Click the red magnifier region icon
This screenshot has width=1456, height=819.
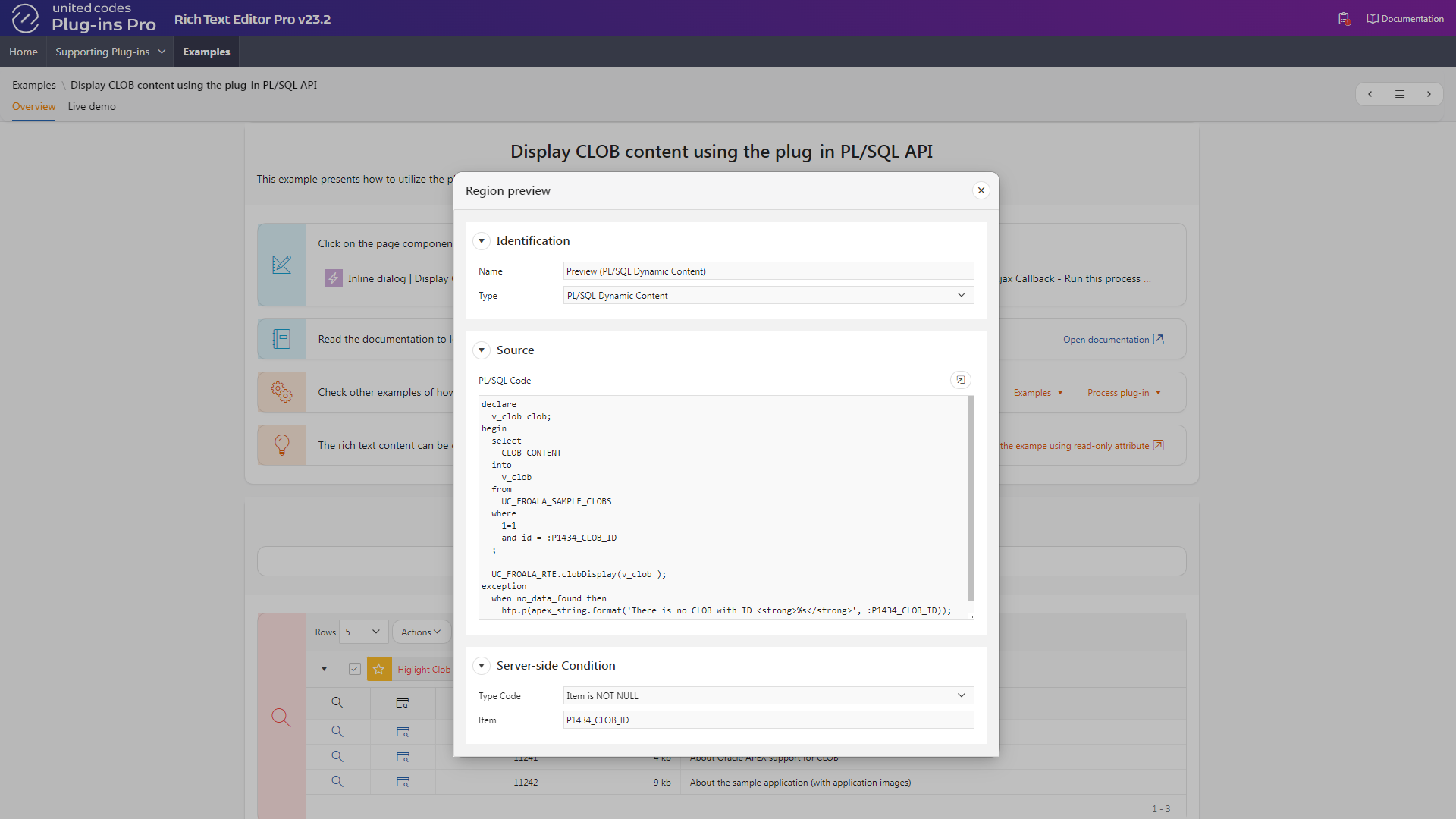281,717
